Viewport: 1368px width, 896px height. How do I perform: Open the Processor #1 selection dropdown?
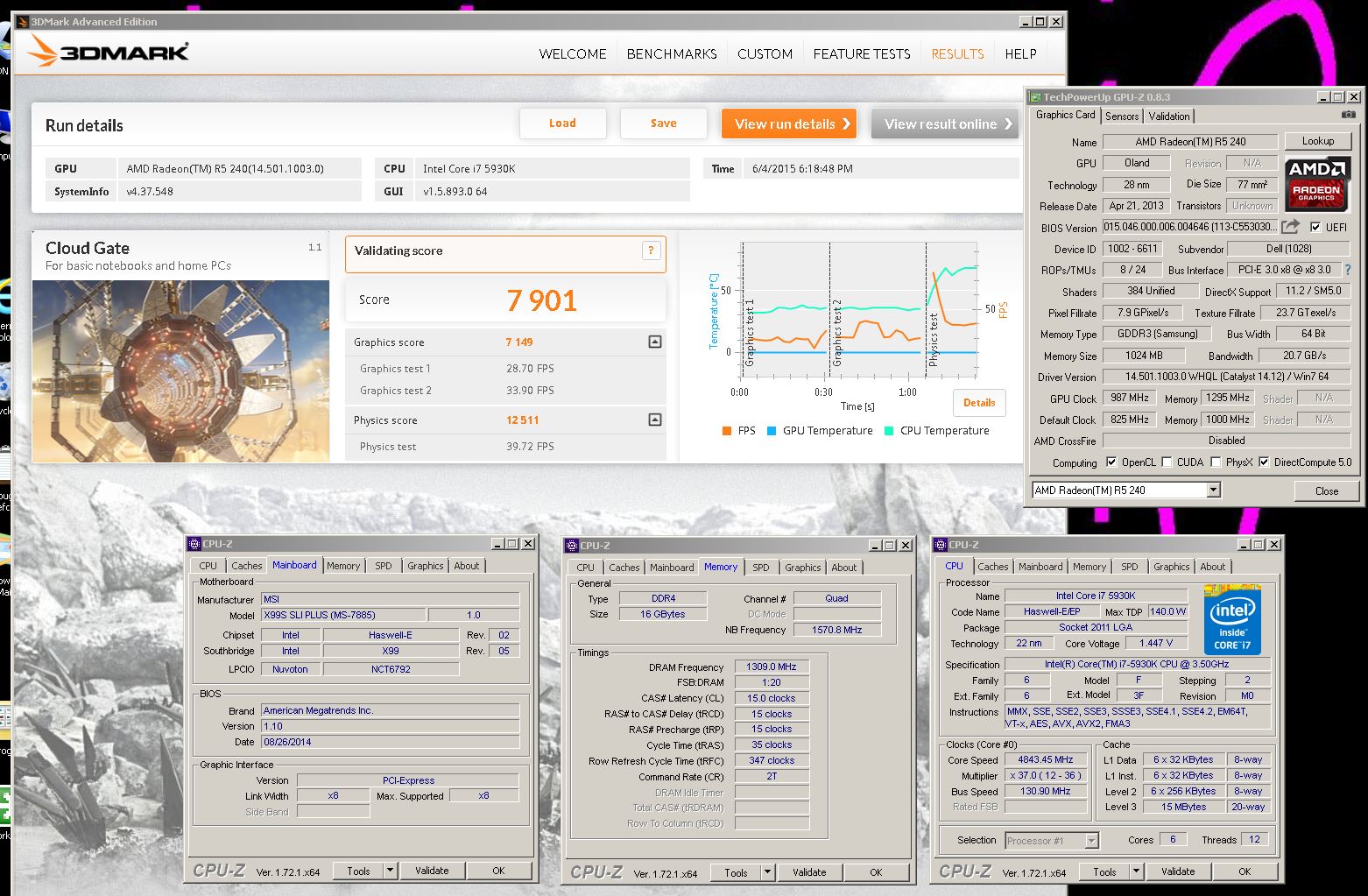tap(1091, 841)
